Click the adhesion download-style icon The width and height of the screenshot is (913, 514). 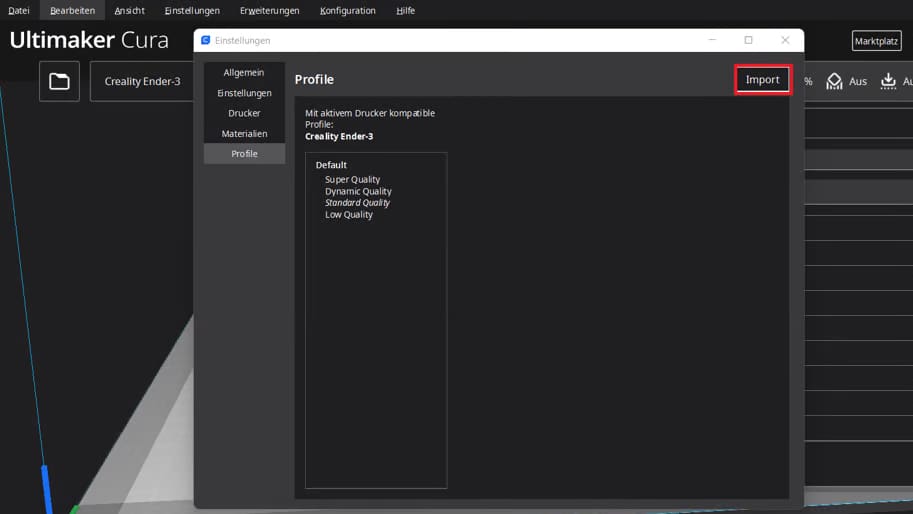[x=888, y=81]
